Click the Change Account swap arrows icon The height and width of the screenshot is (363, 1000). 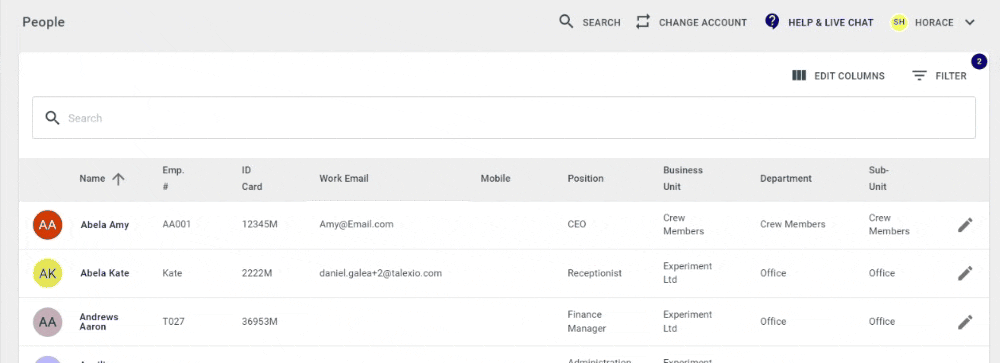tap(643, 22)
